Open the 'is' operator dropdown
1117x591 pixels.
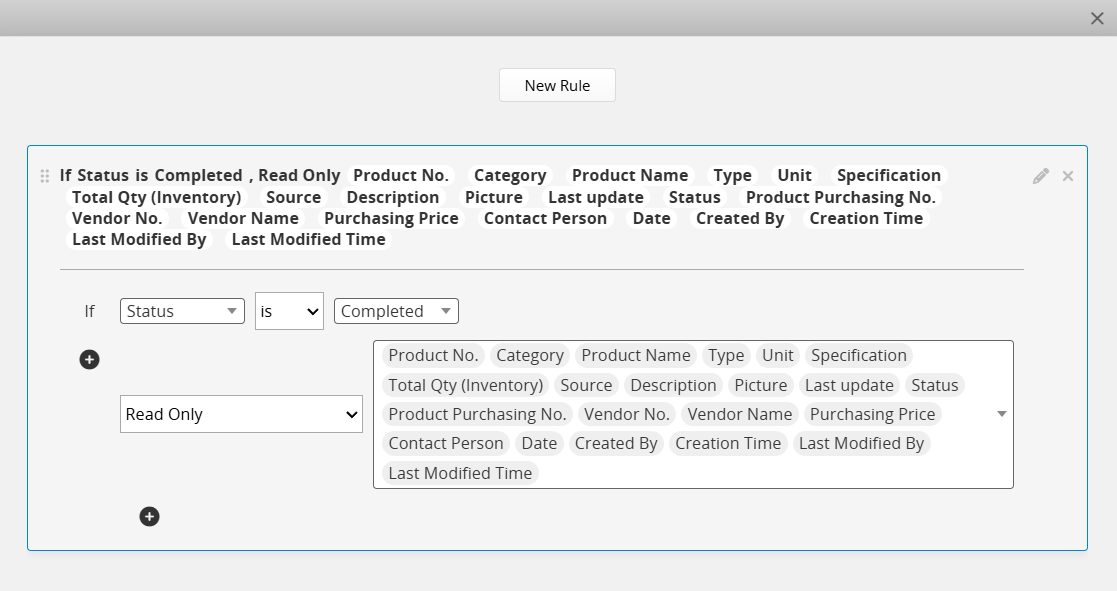[x=289, y=311]
